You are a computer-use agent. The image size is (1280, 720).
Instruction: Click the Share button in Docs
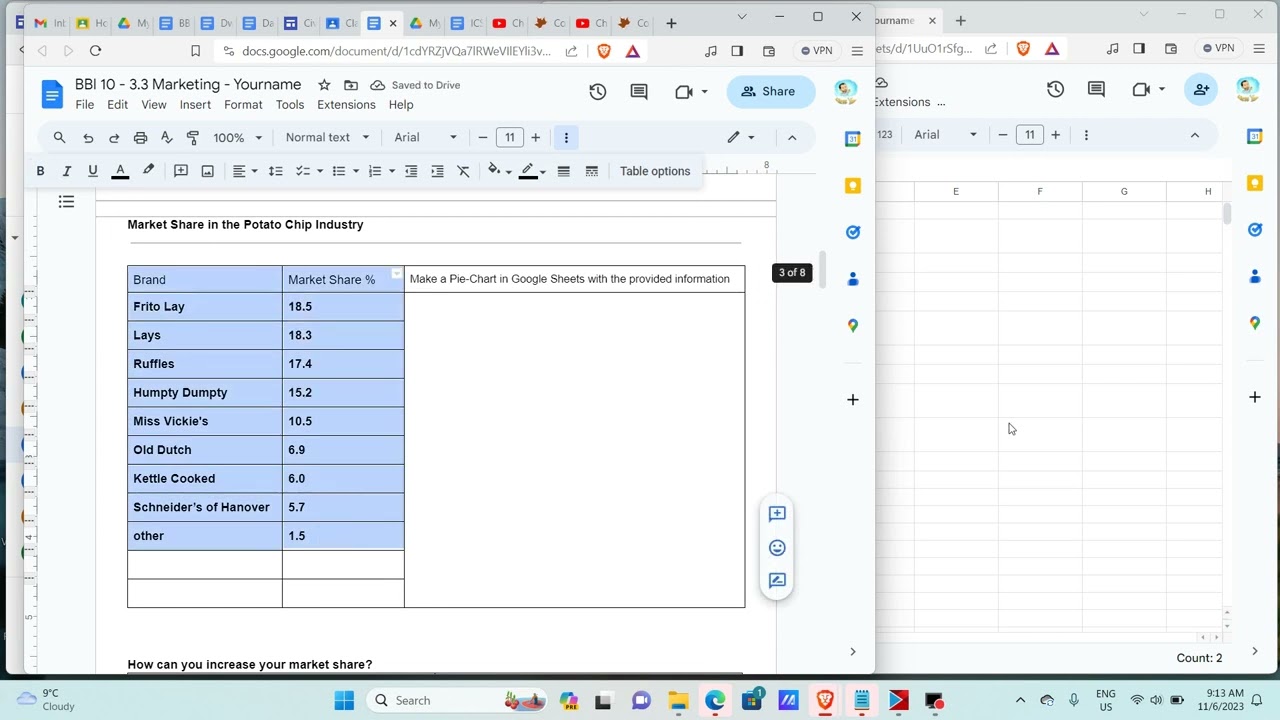point(768,91)
